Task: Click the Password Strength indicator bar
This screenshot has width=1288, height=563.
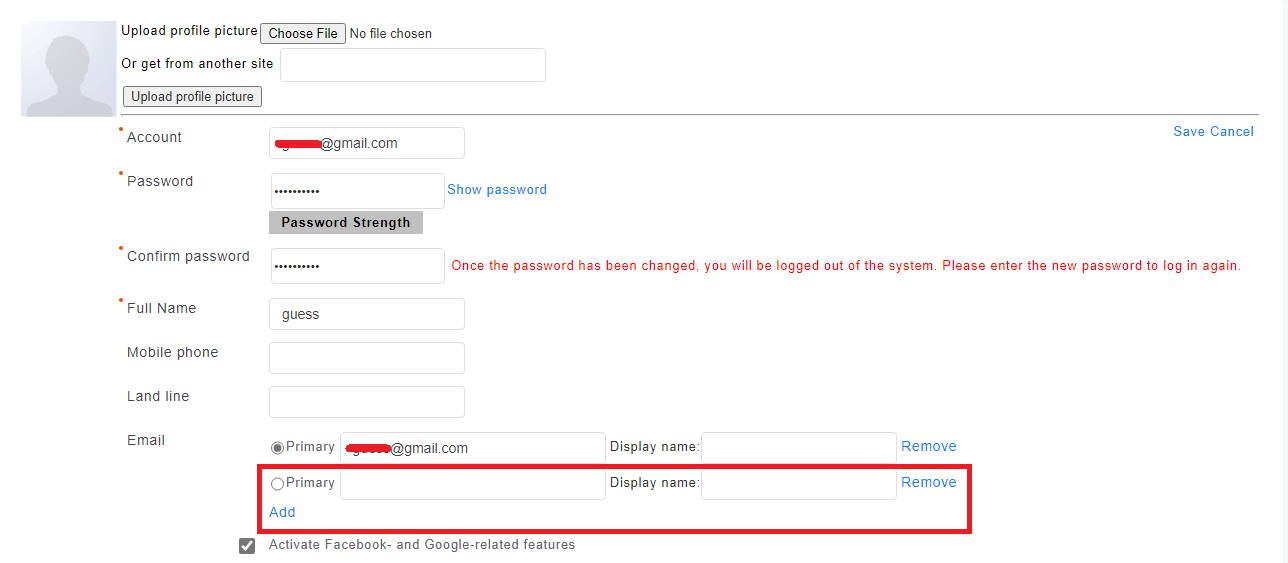Action: [x=346, y=223]
